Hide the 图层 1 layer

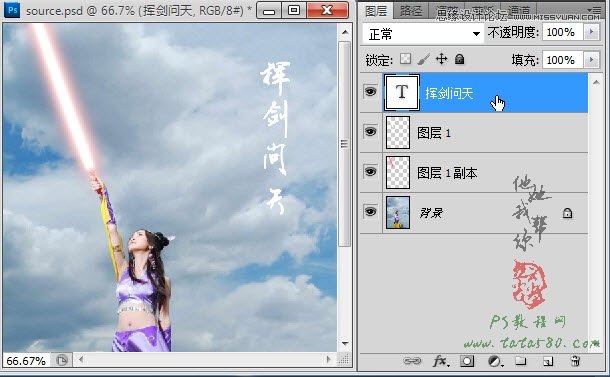tap(370, 132)
